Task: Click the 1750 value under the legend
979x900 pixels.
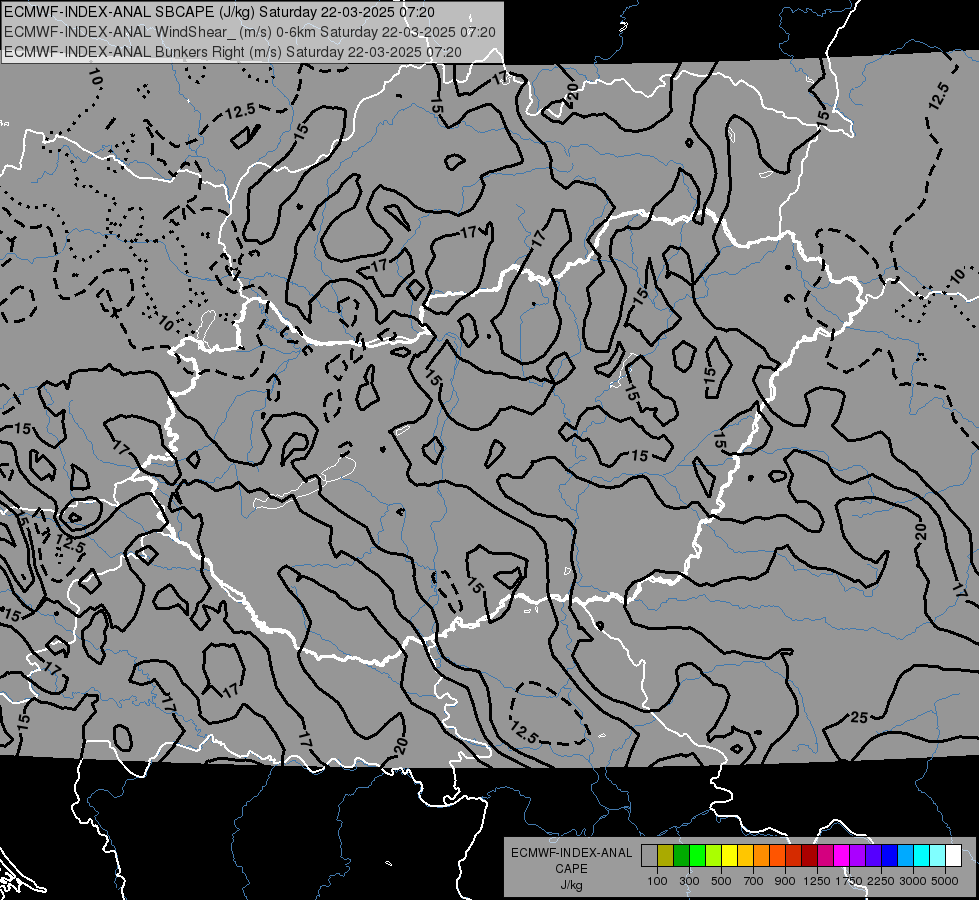Action: (x=849, y=881)
